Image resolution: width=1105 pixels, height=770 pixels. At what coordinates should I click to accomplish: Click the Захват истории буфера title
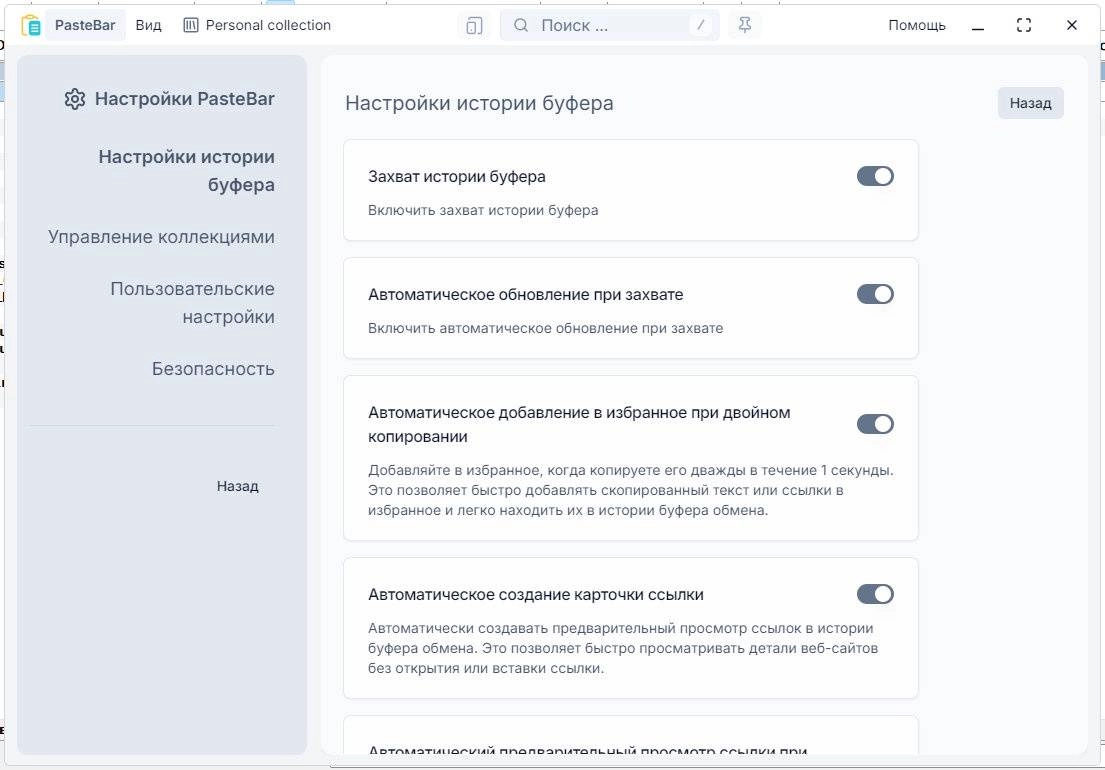pyautogui.click(x=457, y=177)
